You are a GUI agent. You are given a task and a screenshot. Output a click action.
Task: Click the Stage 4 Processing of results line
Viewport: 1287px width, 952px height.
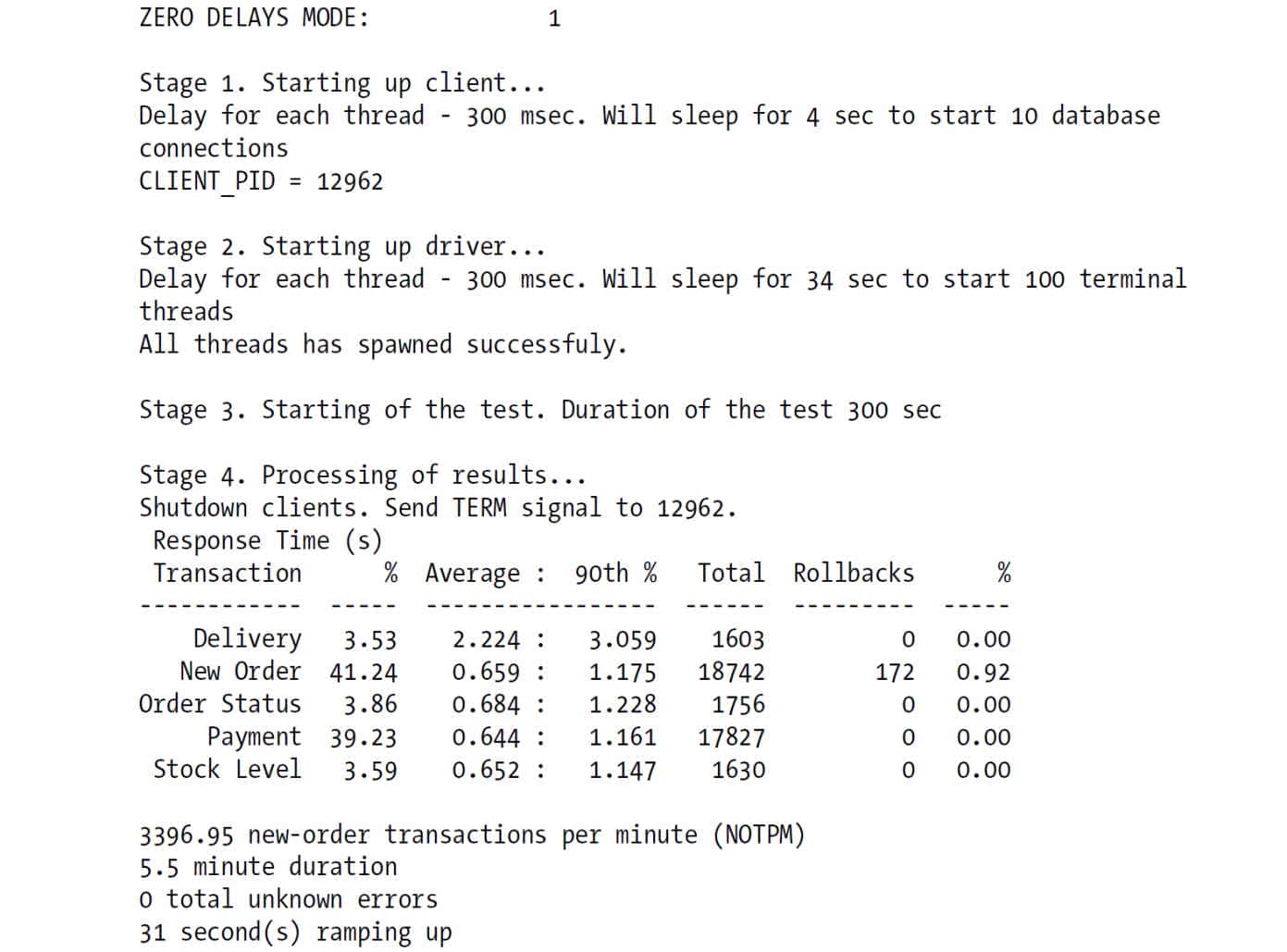[x=363, y=476]
